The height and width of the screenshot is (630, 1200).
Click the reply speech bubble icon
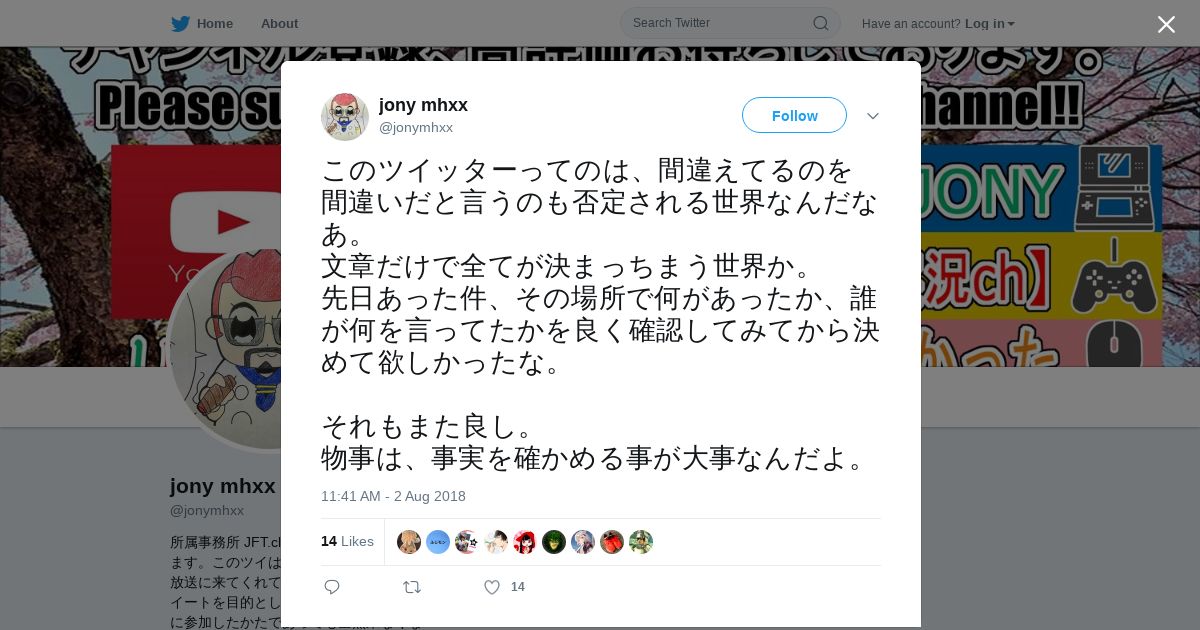click(x=332, y=587)
